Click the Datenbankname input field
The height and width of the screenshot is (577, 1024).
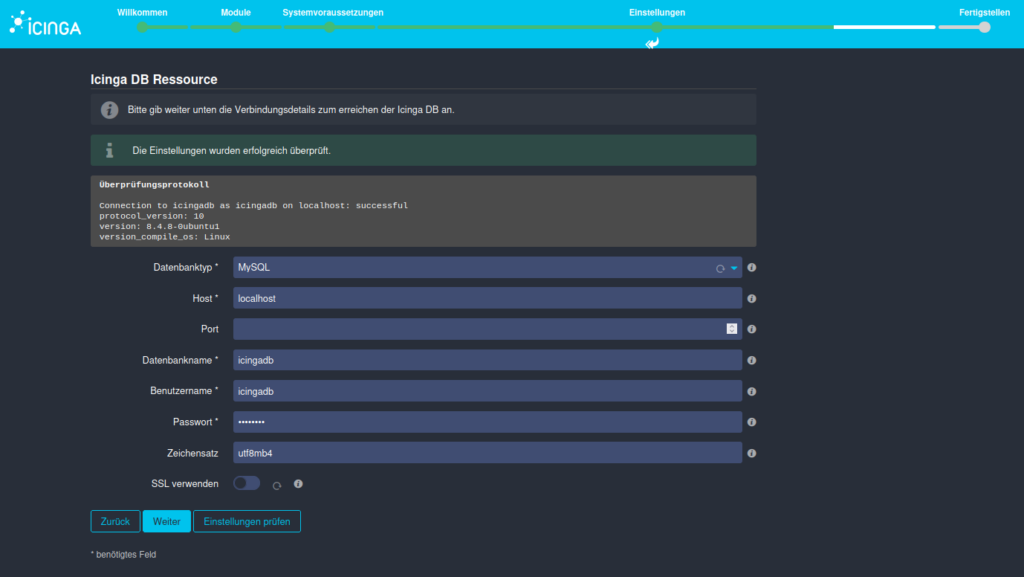[487, 360]
